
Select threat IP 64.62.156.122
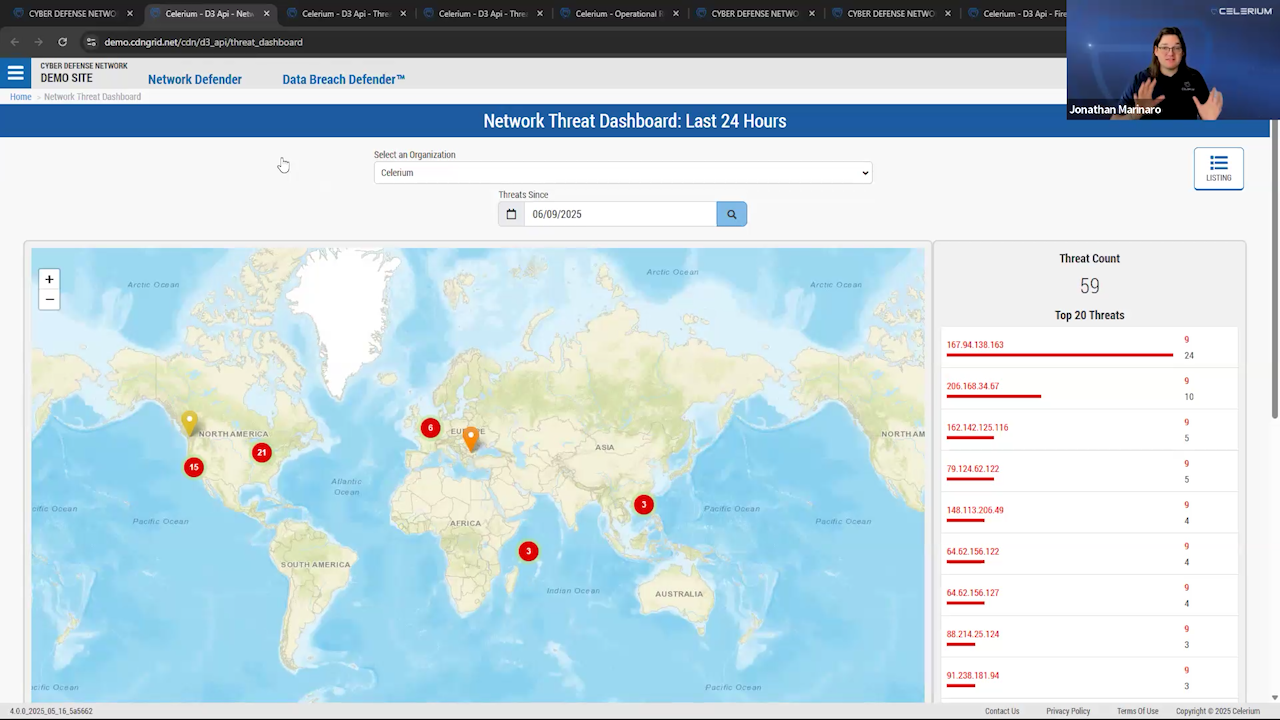973,551
